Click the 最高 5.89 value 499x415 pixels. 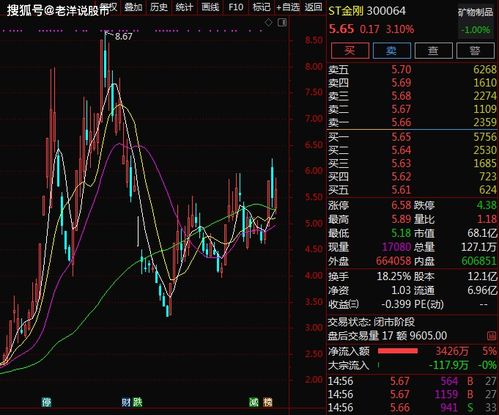point(401,219)
